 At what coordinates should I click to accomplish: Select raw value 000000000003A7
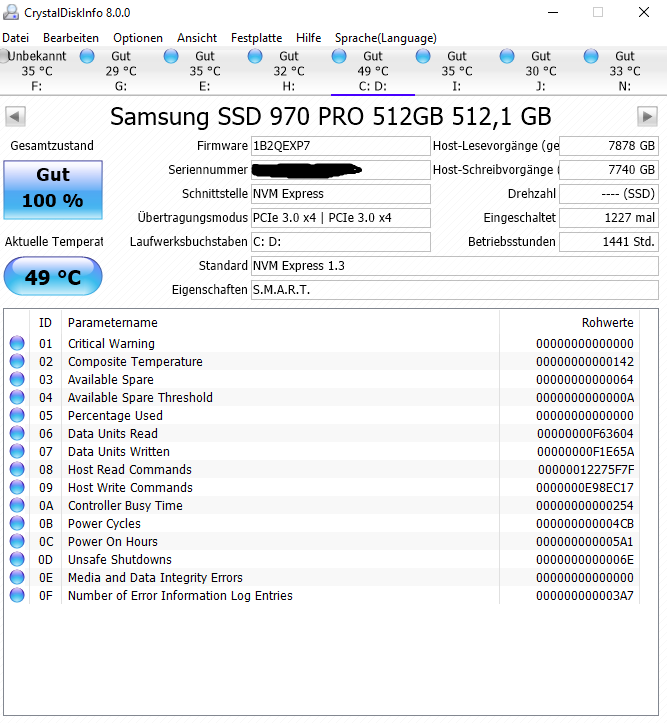pos(585,595)
